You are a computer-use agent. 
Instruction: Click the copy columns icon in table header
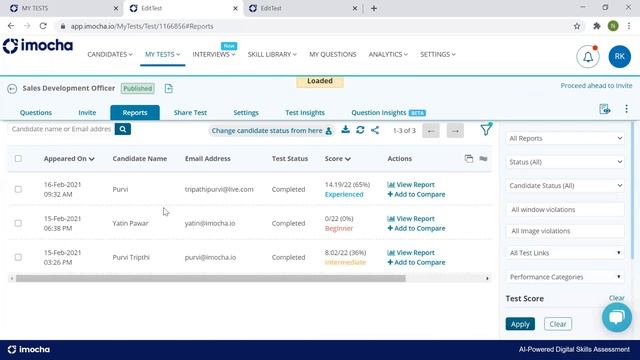[469, 158]
